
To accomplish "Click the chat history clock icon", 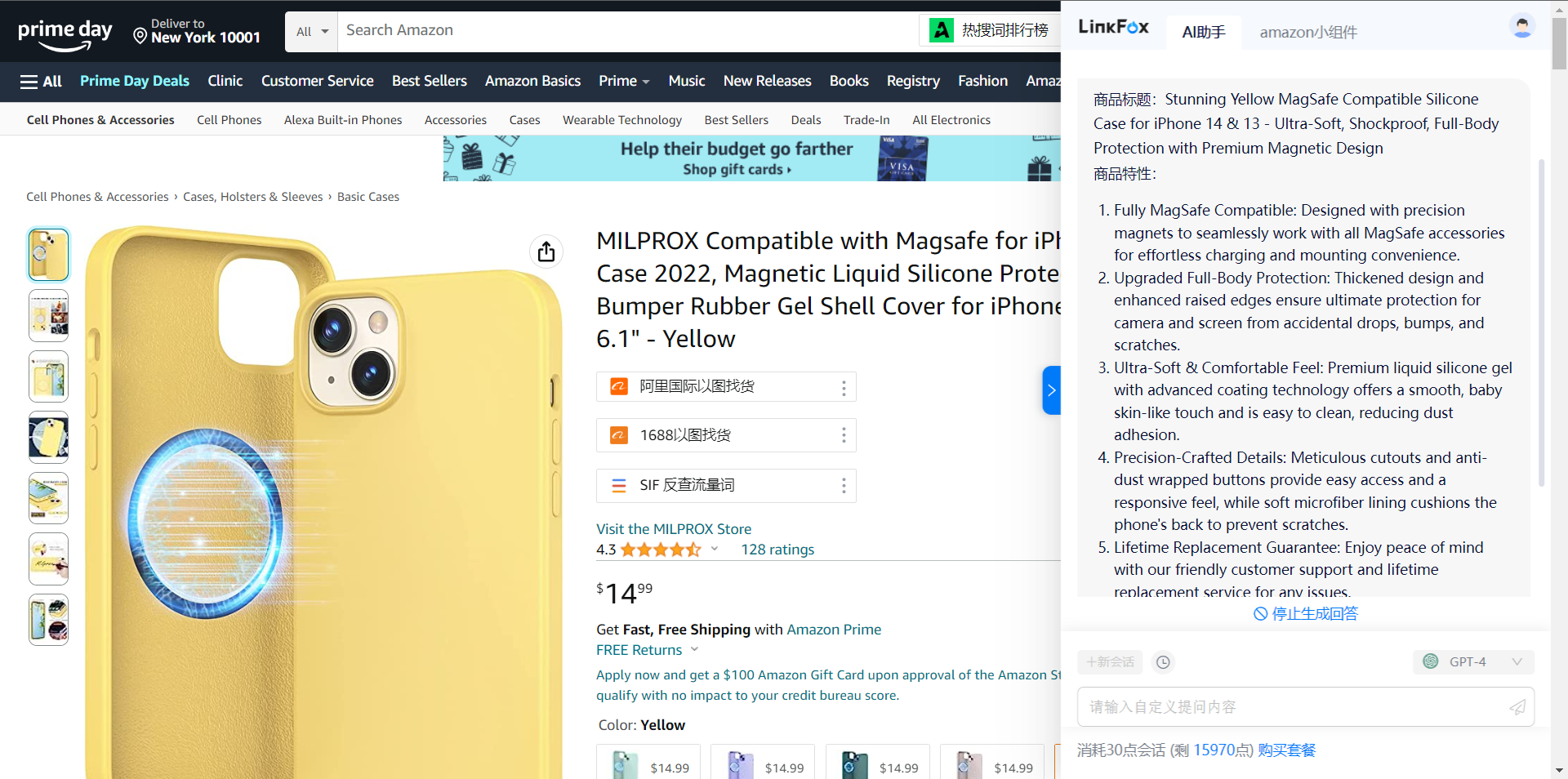I will coord(1163,662).
